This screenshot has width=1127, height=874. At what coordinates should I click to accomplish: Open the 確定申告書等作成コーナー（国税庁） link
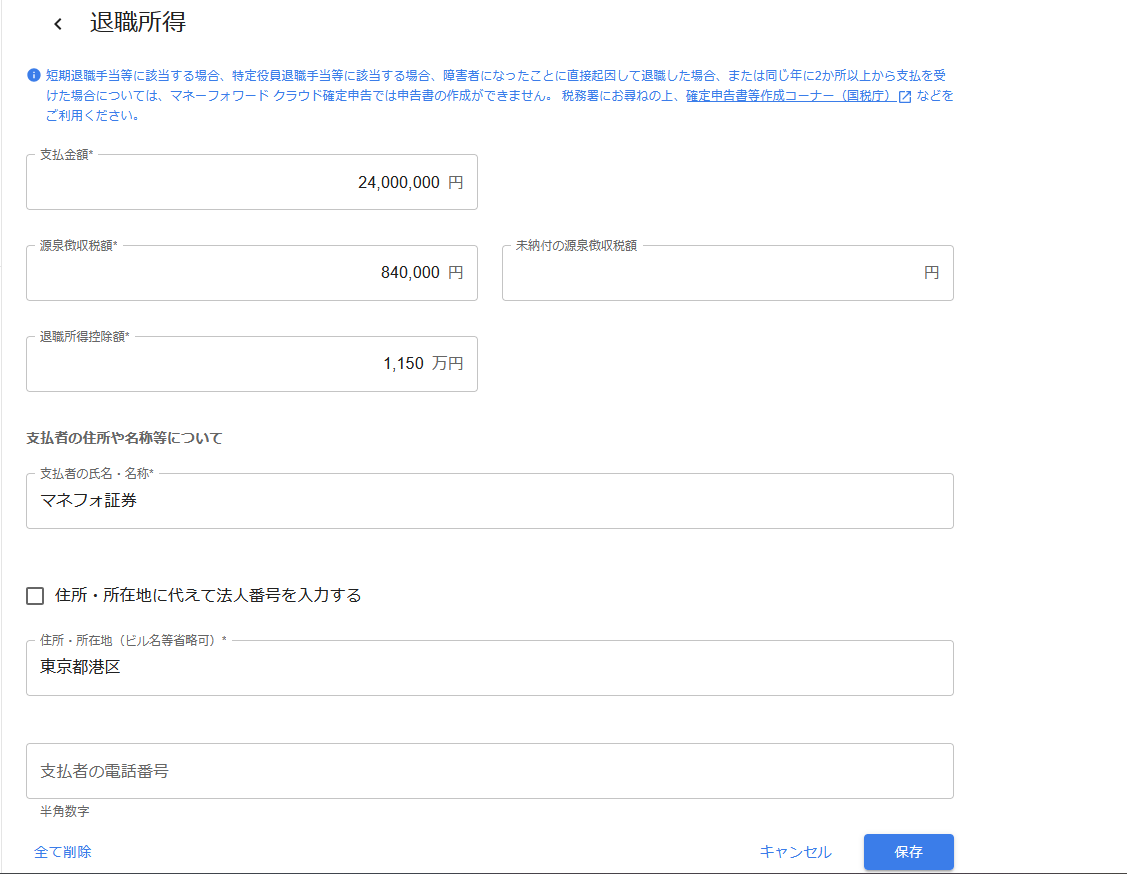coord(789,96)
